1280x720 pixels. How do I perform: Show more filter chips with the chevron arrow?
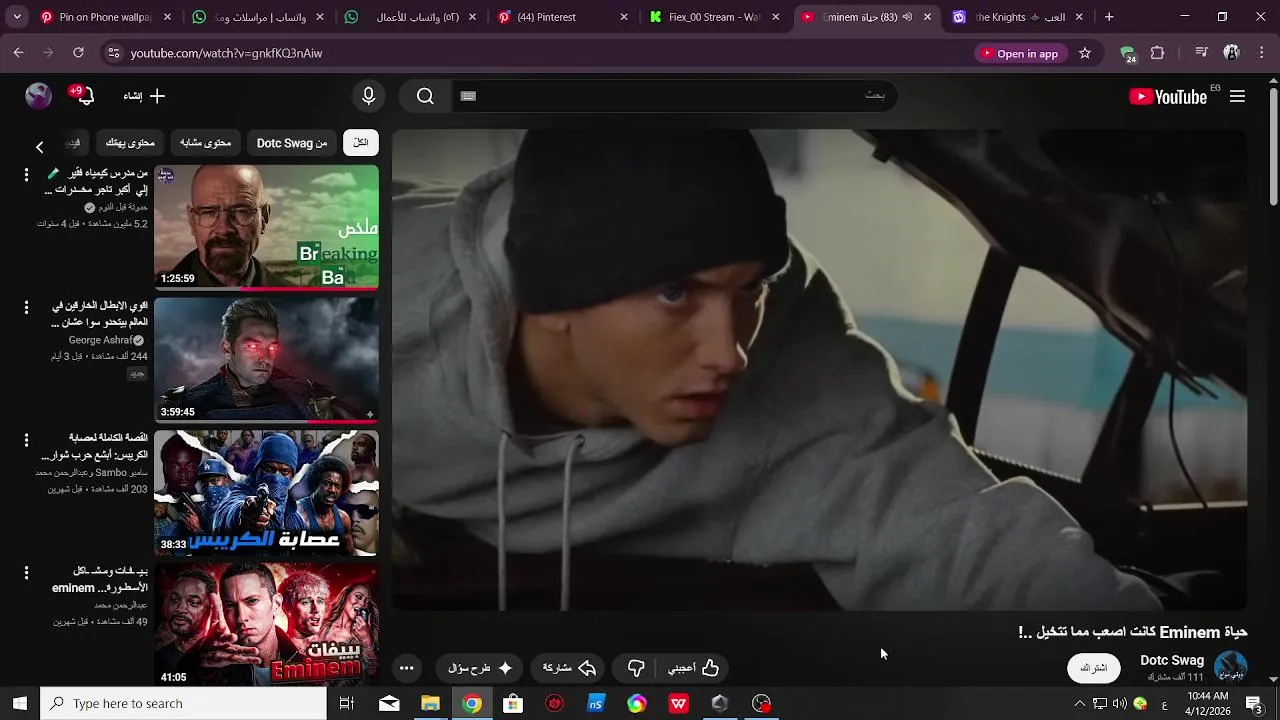coord(39,147)
